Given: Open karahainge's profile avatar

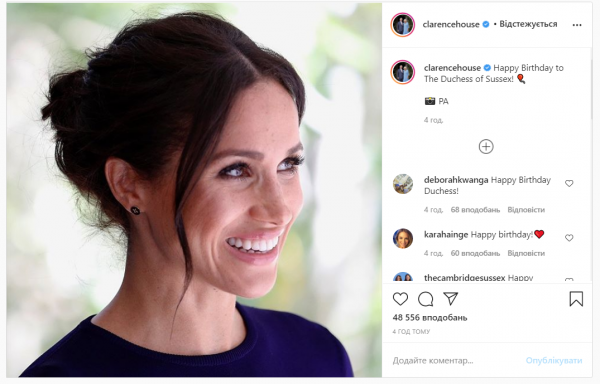Looking at the screenshot, I should point(403,238).
